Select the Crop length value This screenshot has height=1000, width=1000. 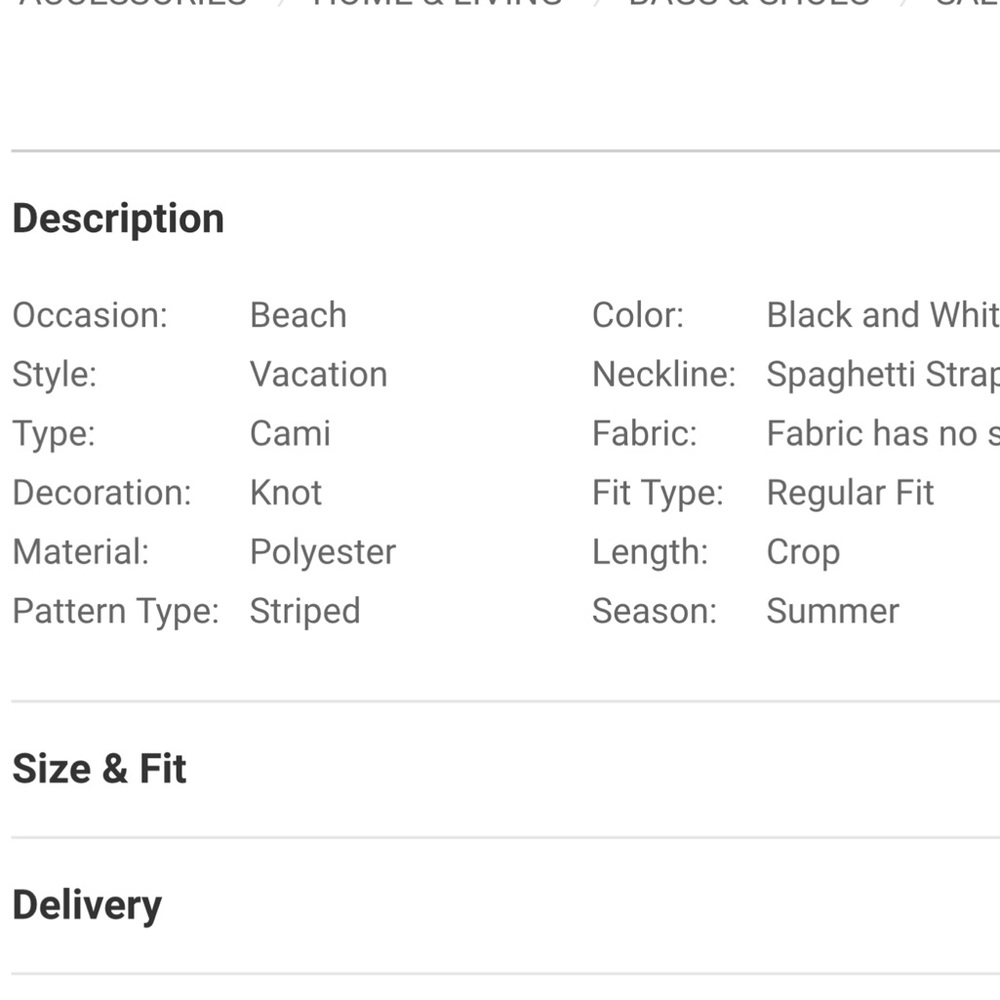(x=803, y=552)
